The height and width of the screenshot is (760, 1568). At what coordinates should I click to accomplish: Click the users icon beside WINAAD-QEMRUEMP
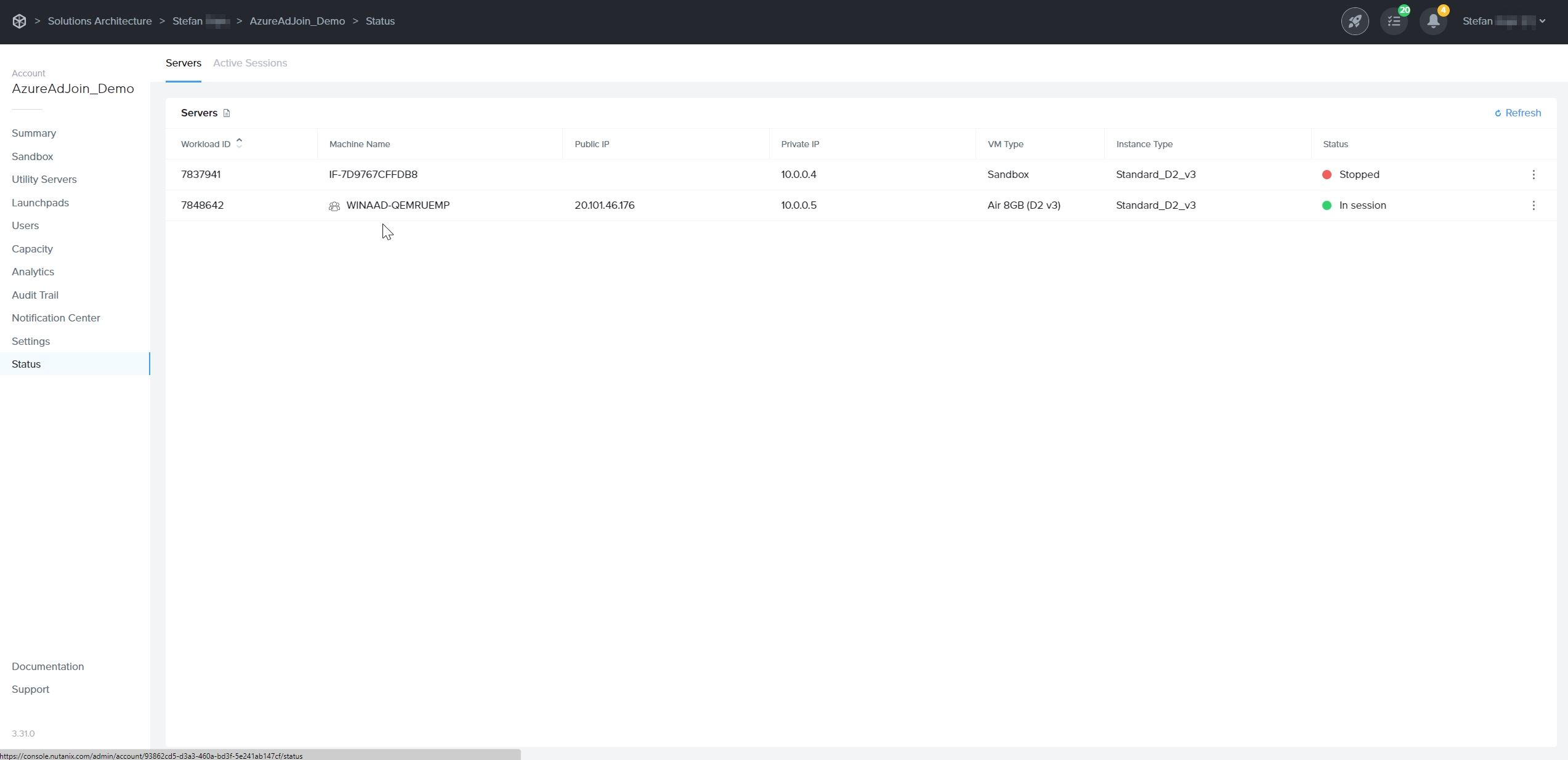[x=334, y=206]
